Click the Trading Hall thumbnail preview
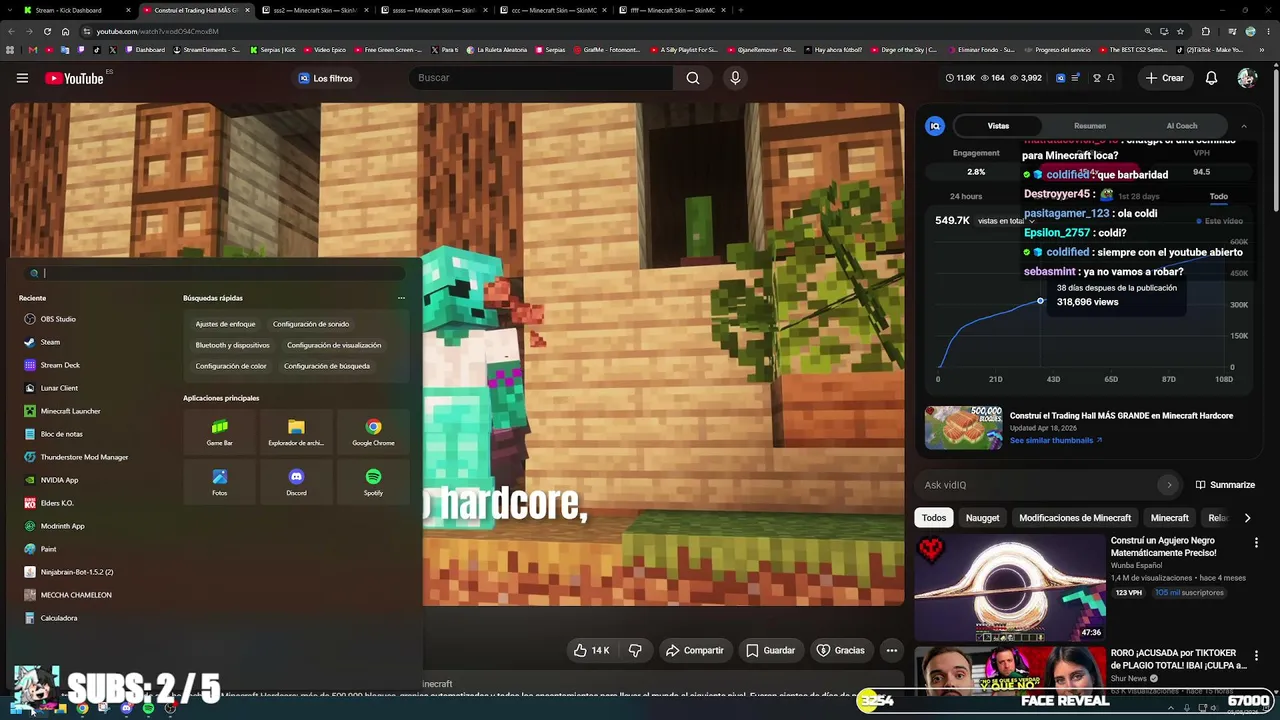Image resolution: width=1280 pixels, height=720 pixels. tap(963, 428)
